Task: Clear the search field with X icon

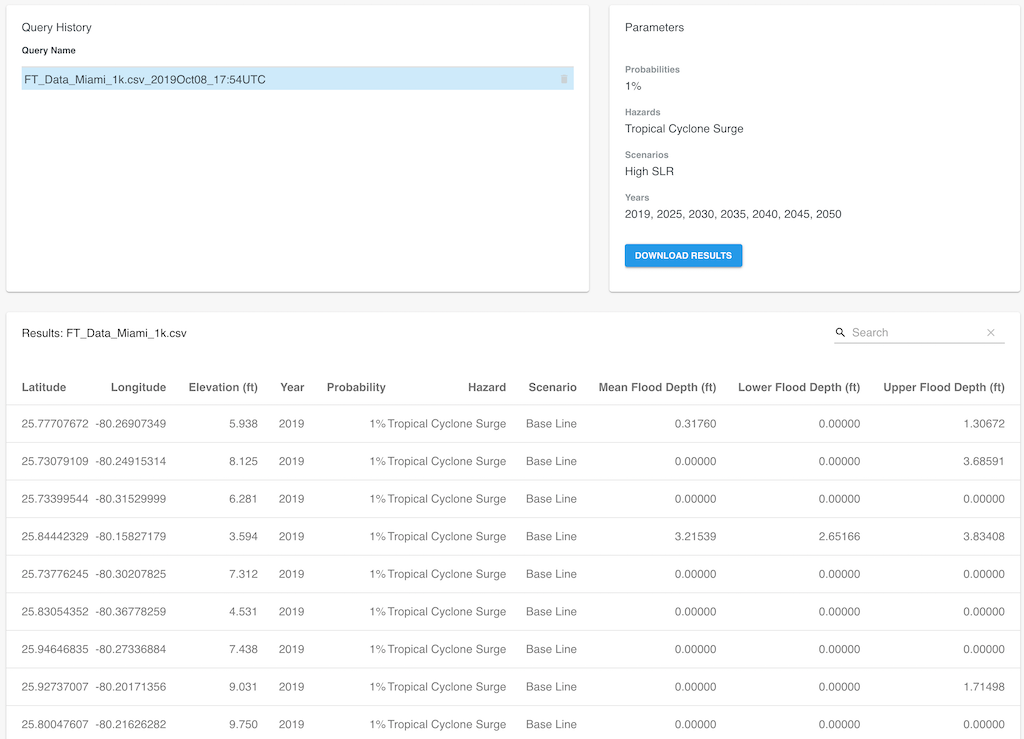Action: pos(990,333)
